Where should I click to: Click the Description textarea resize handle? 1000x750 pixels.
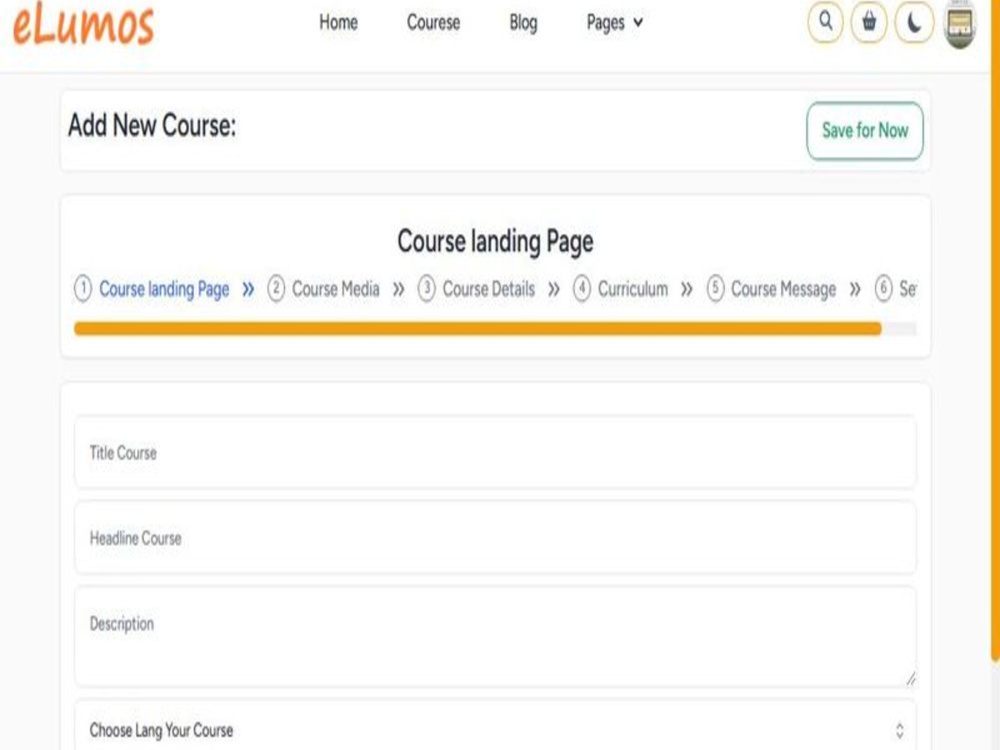(911, 679)
